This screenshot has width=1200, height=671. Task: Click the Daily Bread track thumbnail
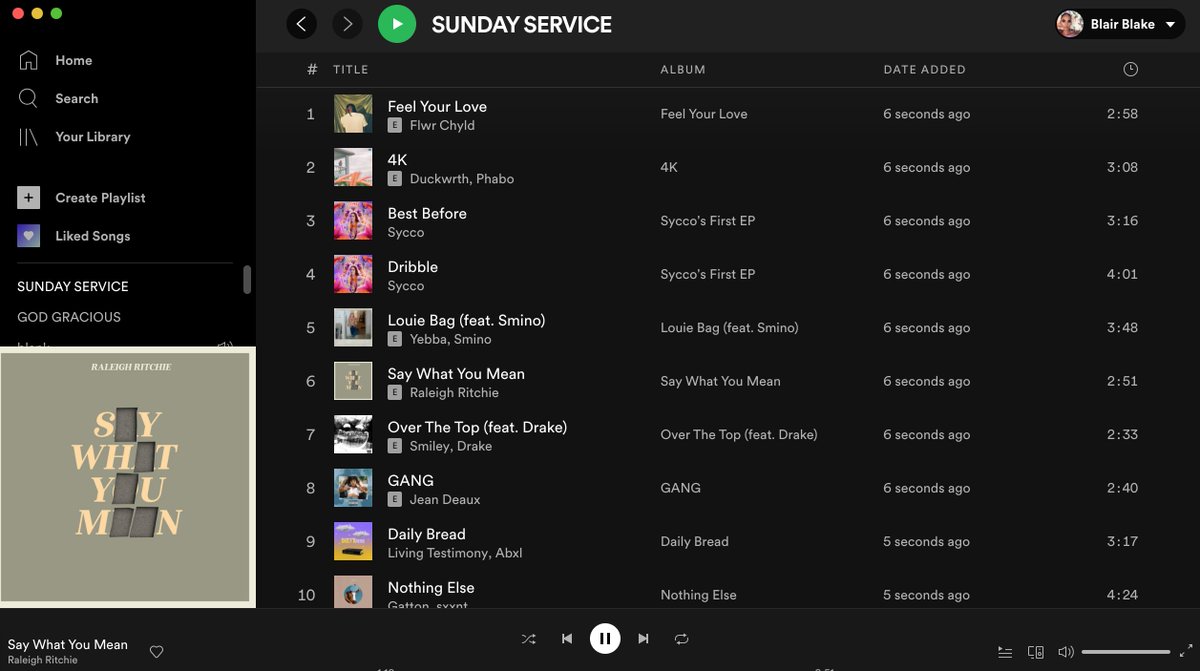353,542
